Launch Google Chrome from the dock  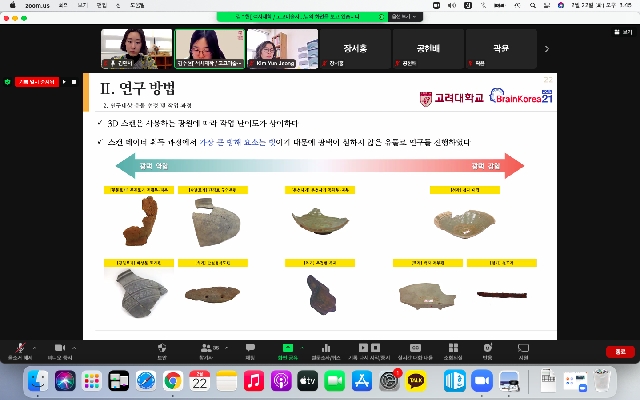tap(172, 381)
